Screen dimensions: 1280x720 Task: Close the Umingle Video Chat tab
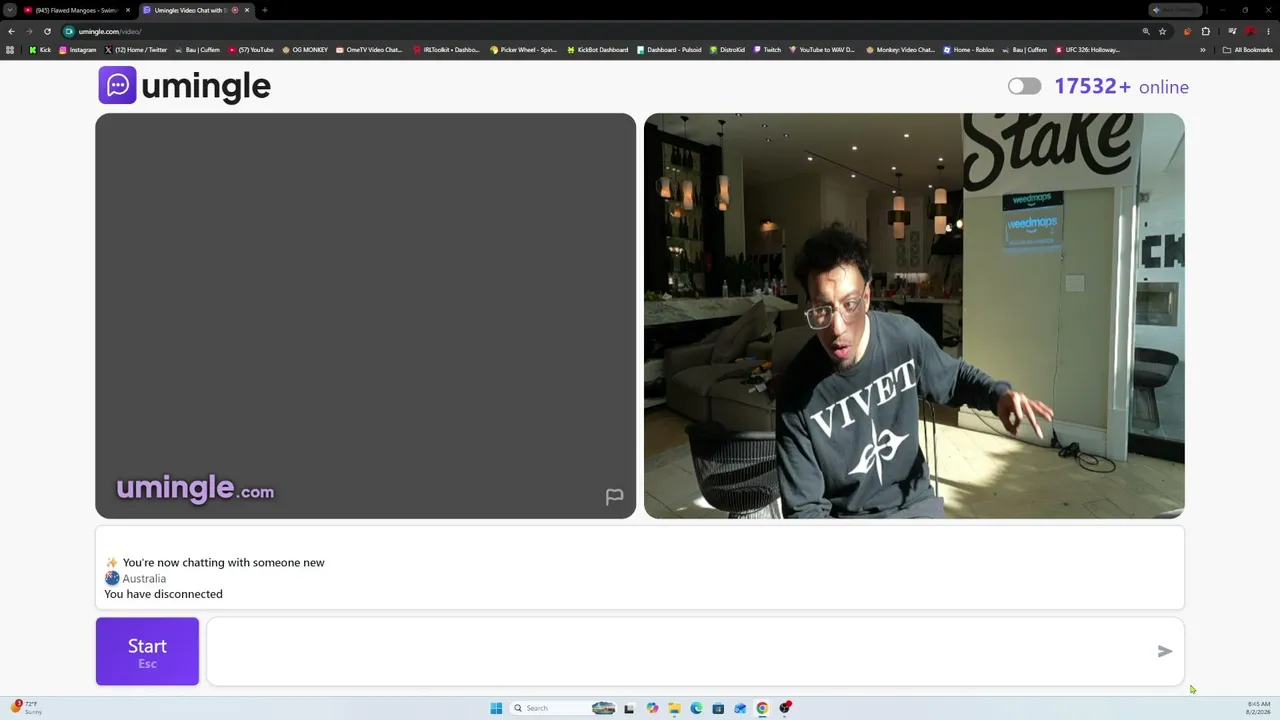247,10
